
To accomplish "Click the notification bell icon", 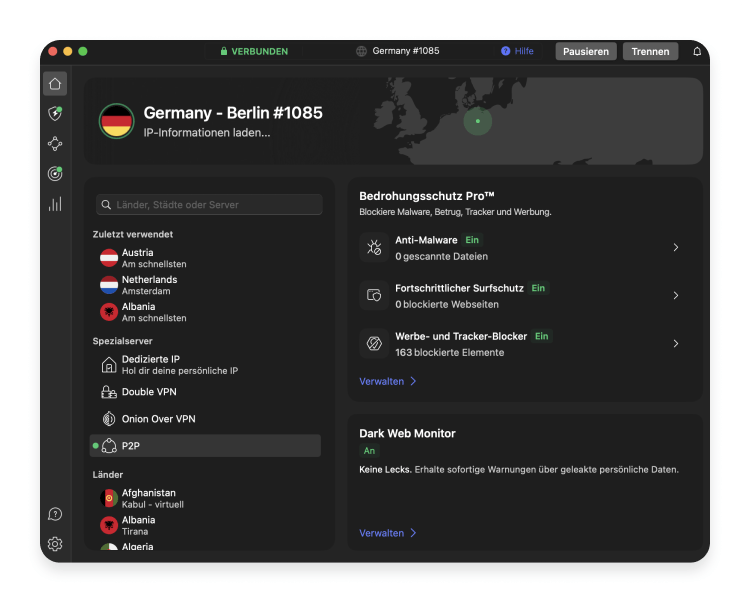I will tap(697, 51).
